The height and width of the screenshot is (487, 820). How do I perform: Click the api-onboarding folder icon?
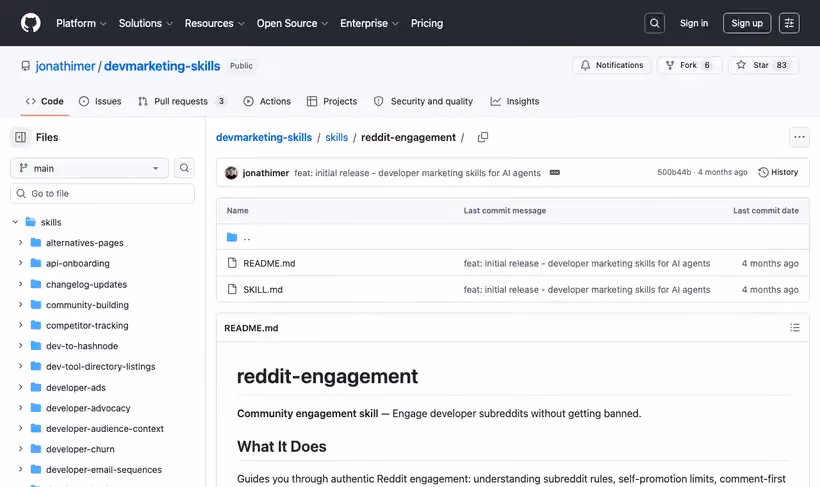36,263
